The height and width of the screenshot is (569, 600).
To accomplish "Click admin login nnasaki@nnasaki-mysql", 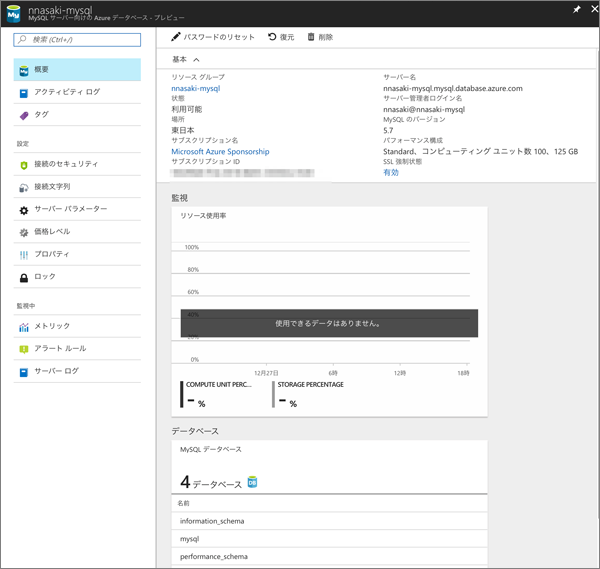I will [424, 109].
